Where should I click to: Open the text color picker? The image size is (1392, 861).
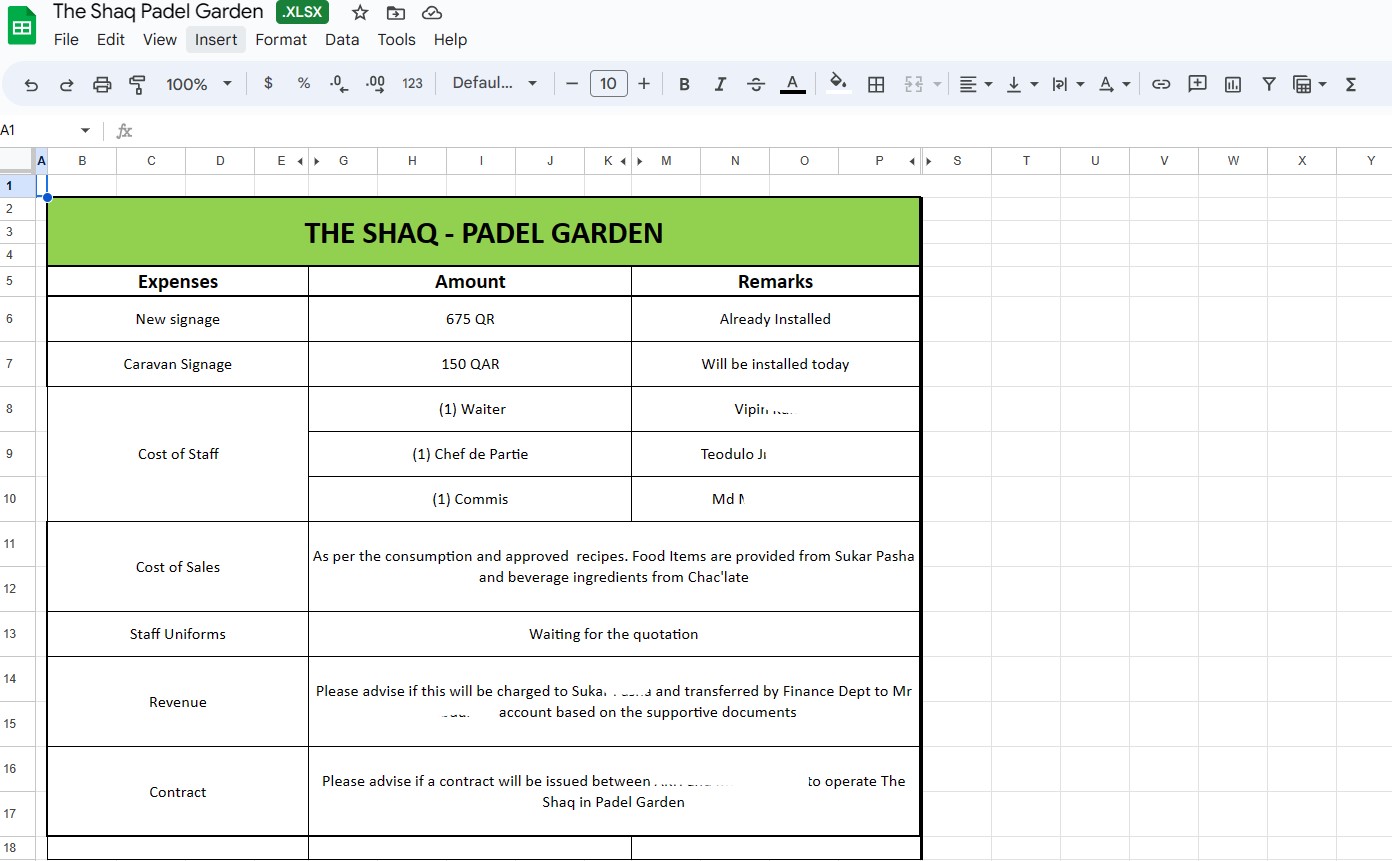click(792, 84)
